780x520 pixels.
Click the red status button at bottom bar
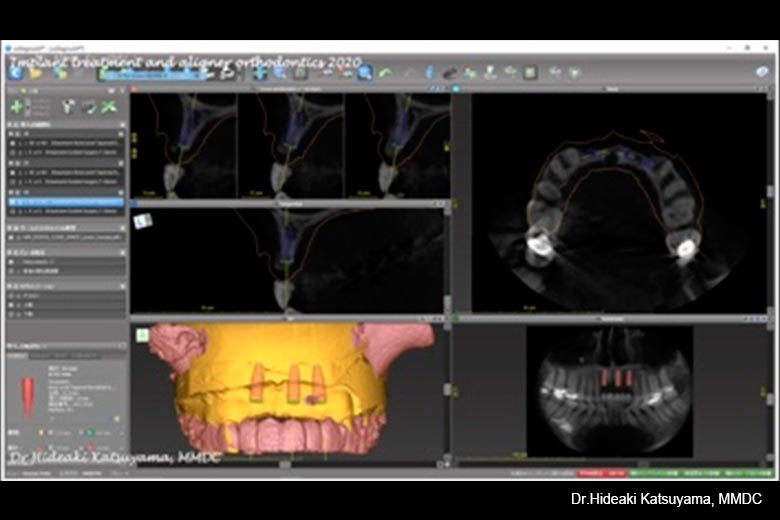pyautogui.click(x=602, y=473)
